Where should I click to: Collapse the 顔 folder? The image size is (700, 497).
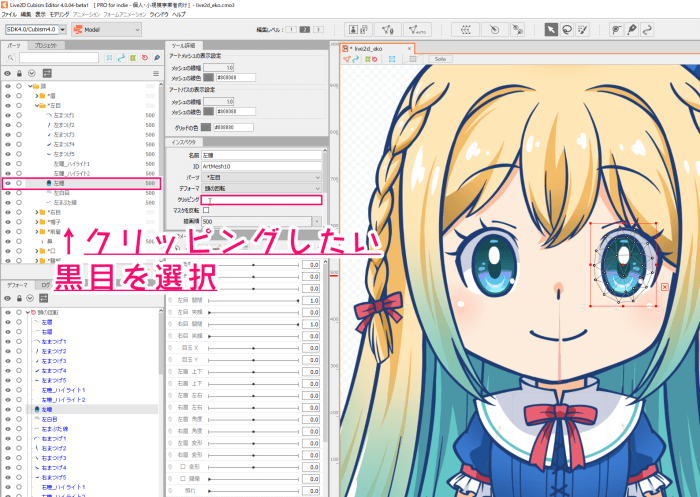(x=30, y=86)
